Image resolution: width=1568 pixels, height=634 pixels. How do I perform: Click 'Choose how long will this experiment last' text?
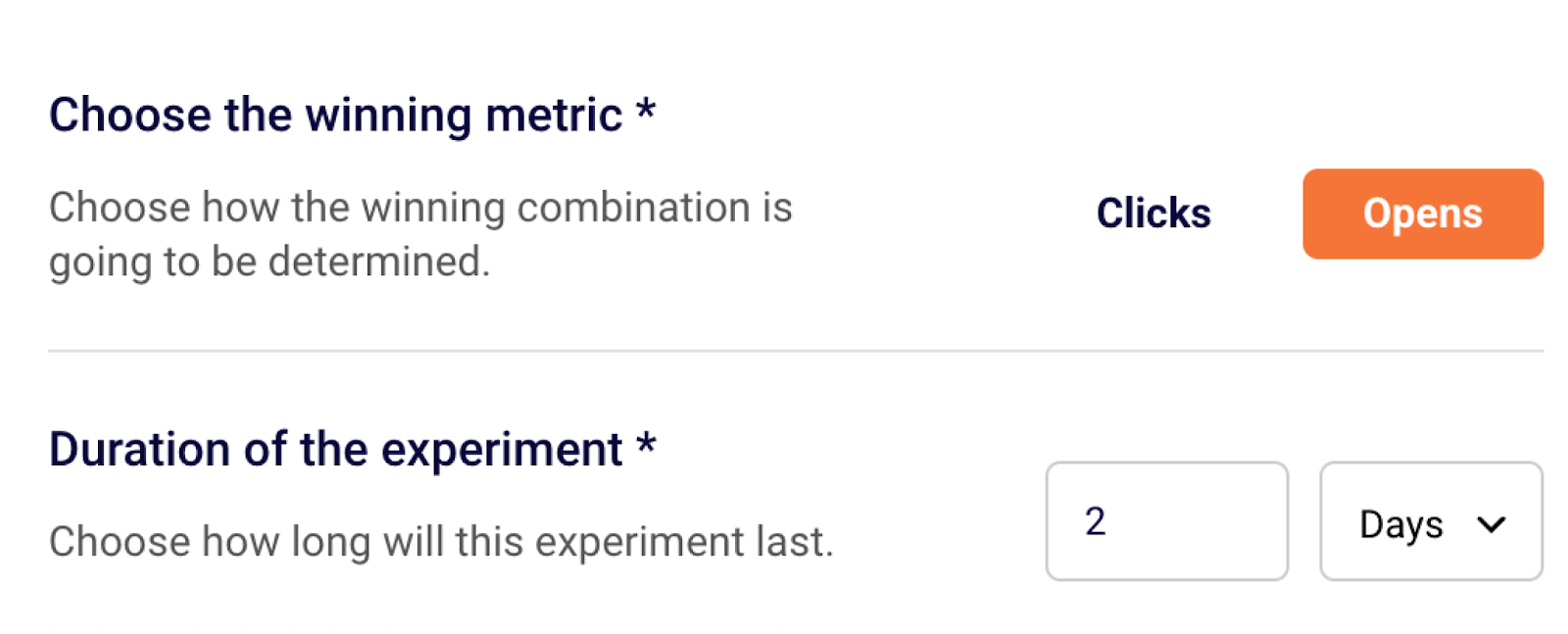(x=441, y=542)
